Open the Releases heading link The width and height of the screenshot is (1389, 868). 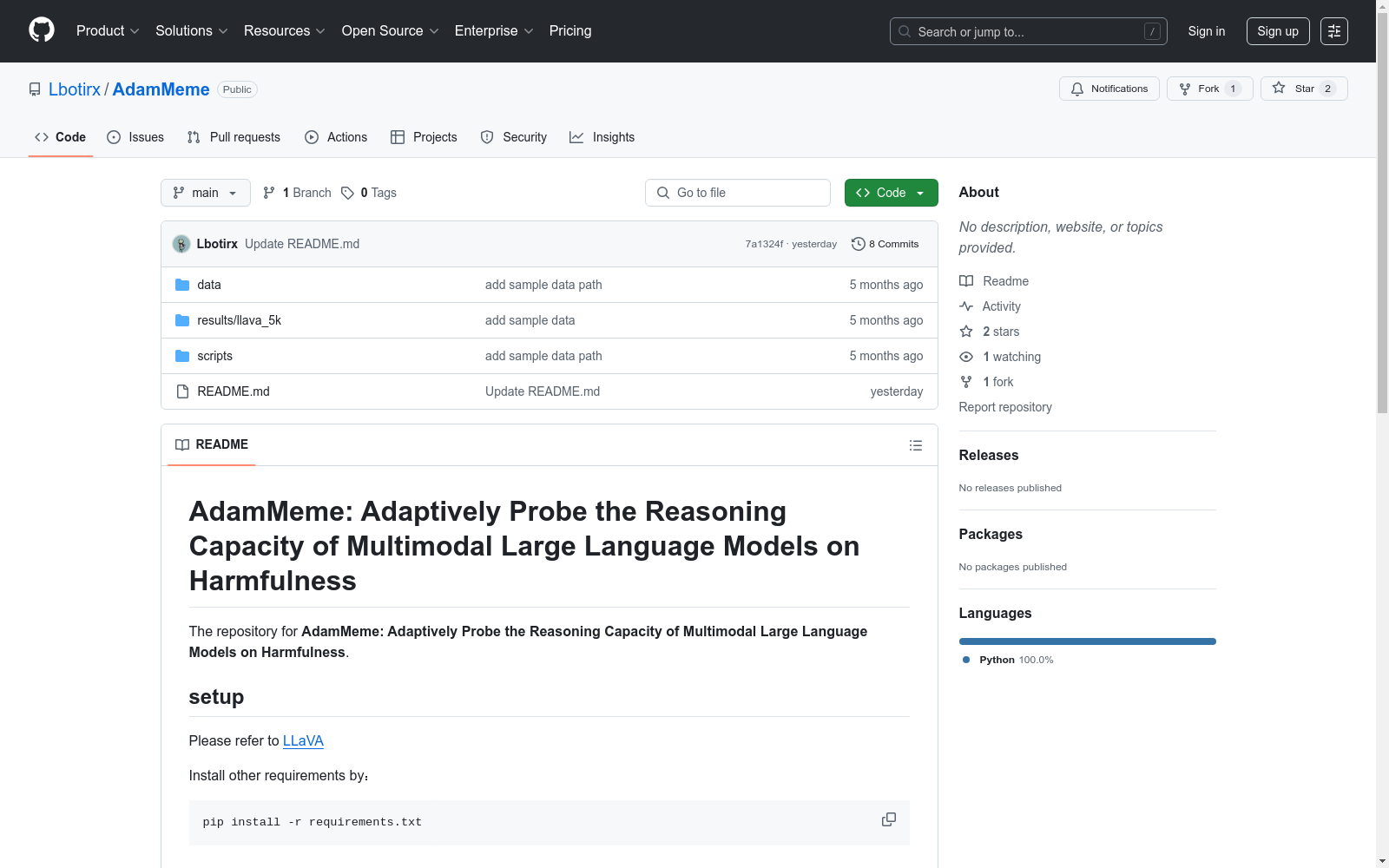[989, 455]
